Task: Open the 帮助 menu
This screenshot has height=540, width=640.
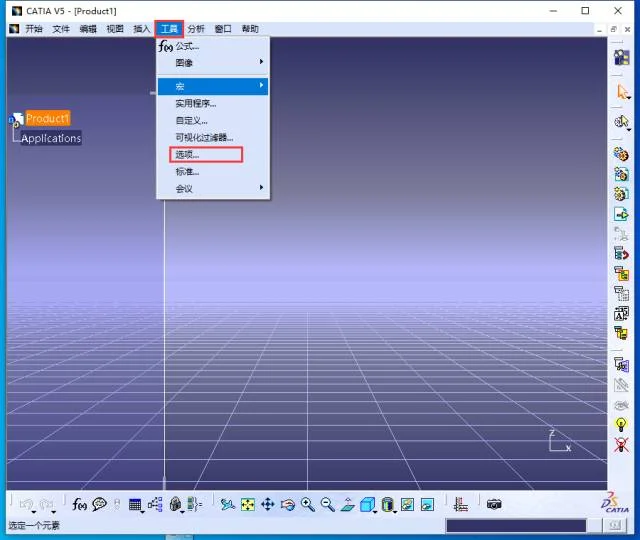Action: 250,29
